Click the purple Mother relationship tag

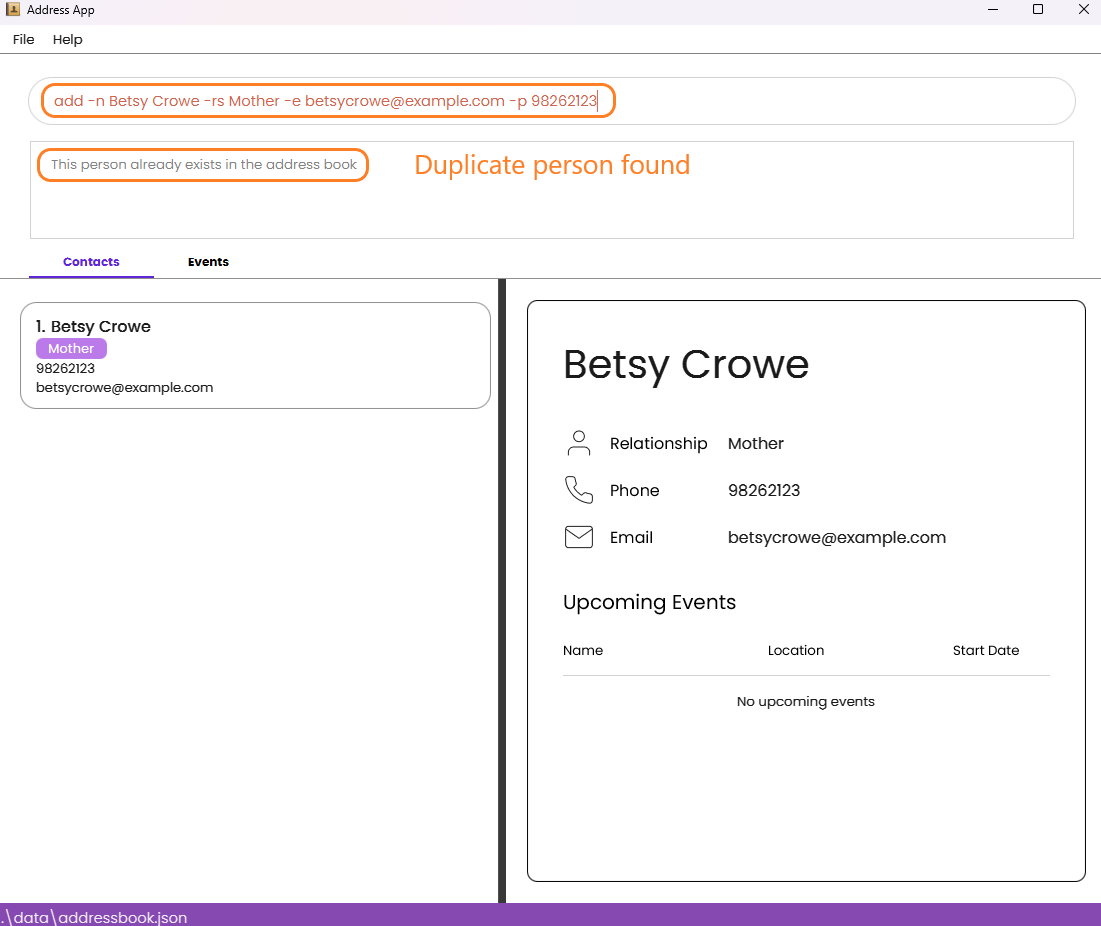tap(71, 348)
